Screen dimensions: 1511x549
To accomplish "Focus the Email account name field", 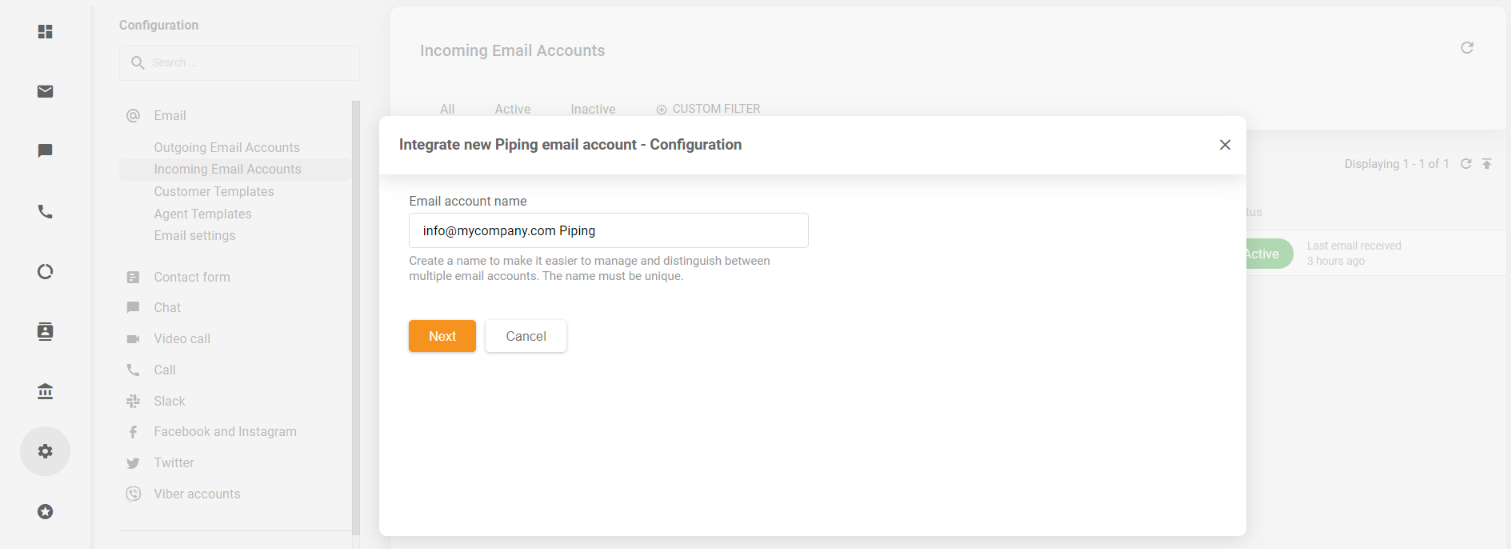I will click(608, 230).
